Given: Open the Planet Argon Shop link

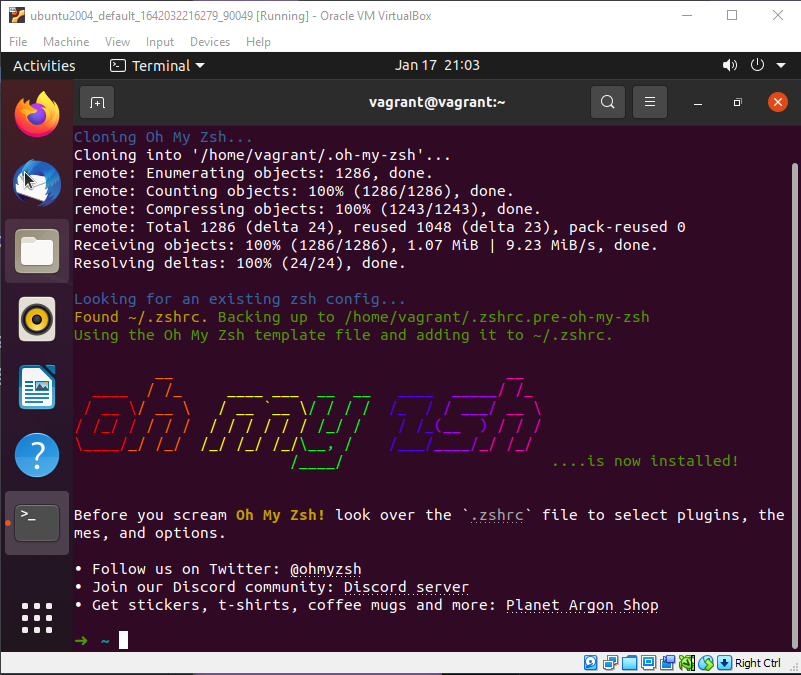Looking at the screenshot, I should 582,606.
